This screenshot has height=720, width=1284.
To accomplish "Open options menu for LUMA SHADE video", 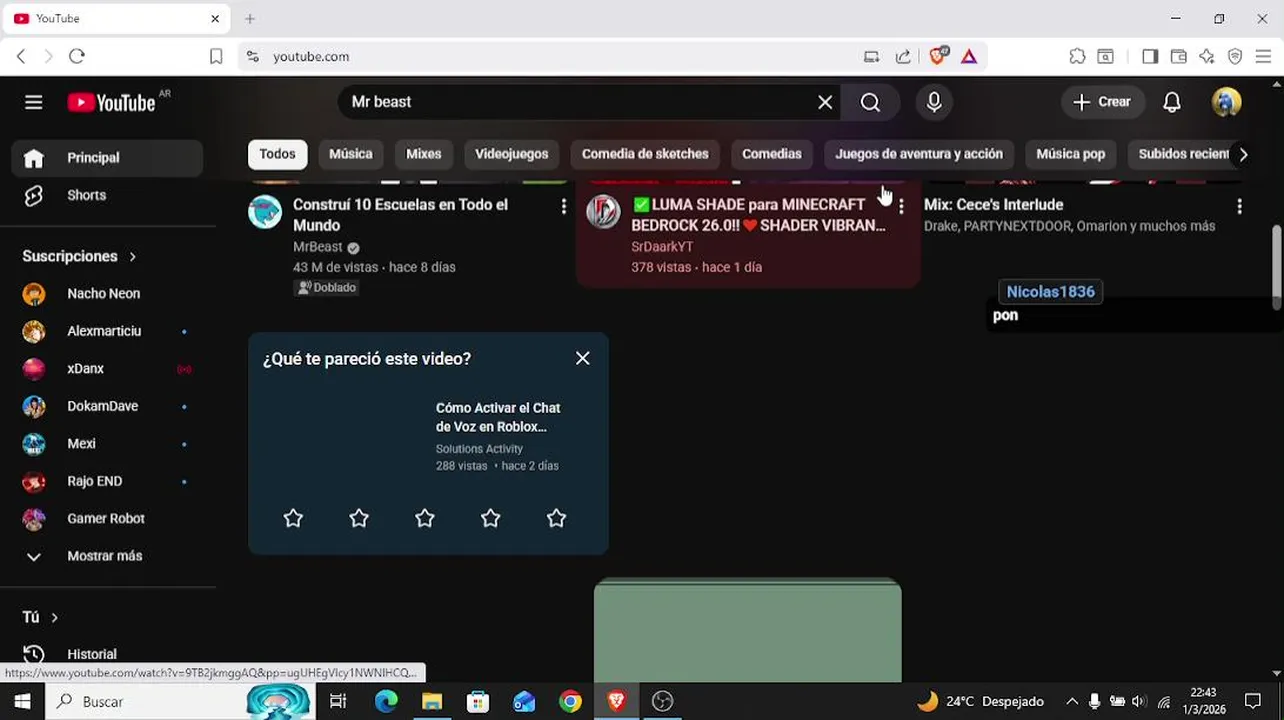I will pyautogui.click(x=901, y=206).
